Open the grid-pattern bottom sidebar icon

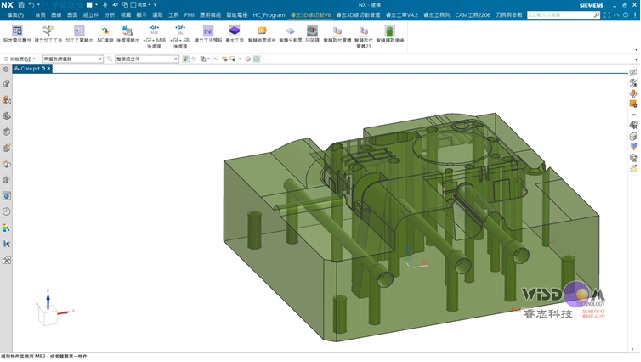pyautogui.click(x=6, y=260)
